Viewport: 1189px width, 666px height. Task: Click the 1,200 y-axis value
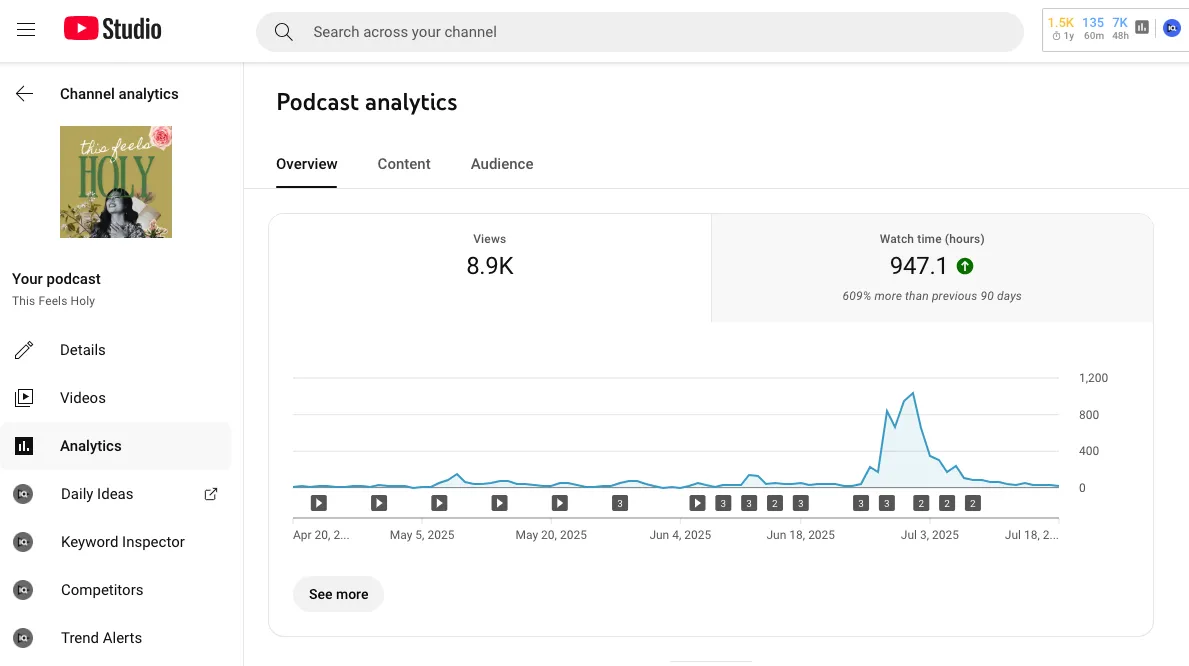[x=1093, y=378]
